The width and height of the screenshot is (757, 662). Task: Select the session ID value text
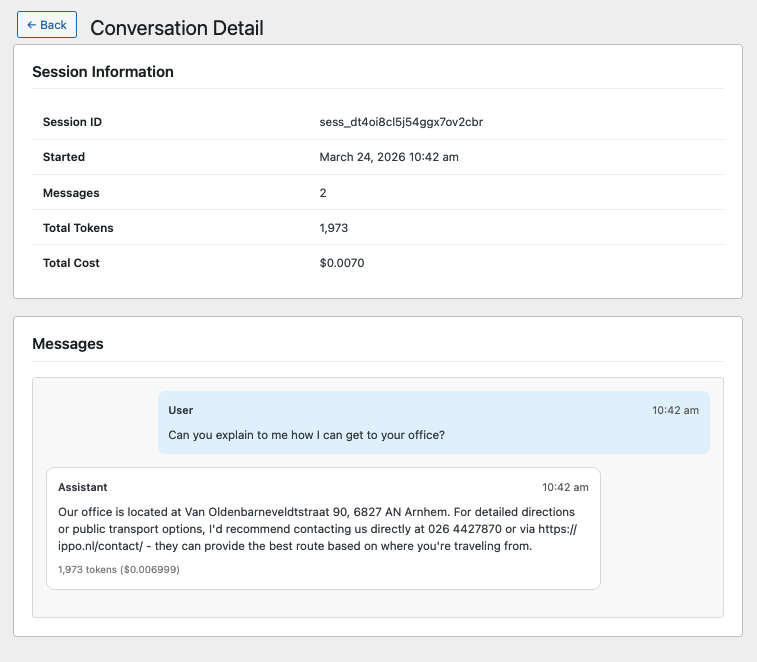pos(401,122)
